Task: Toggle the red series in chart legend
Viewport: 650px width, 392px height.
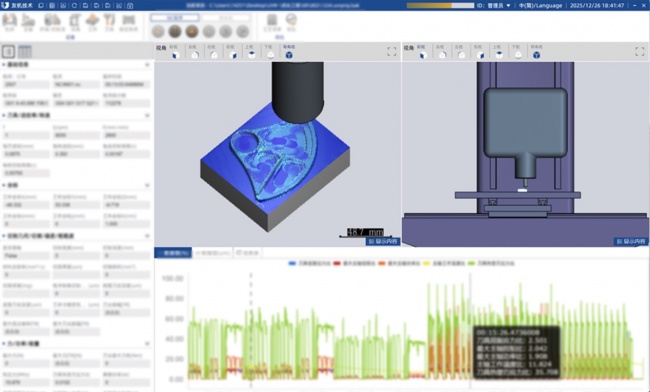Action: coord(354,264)
